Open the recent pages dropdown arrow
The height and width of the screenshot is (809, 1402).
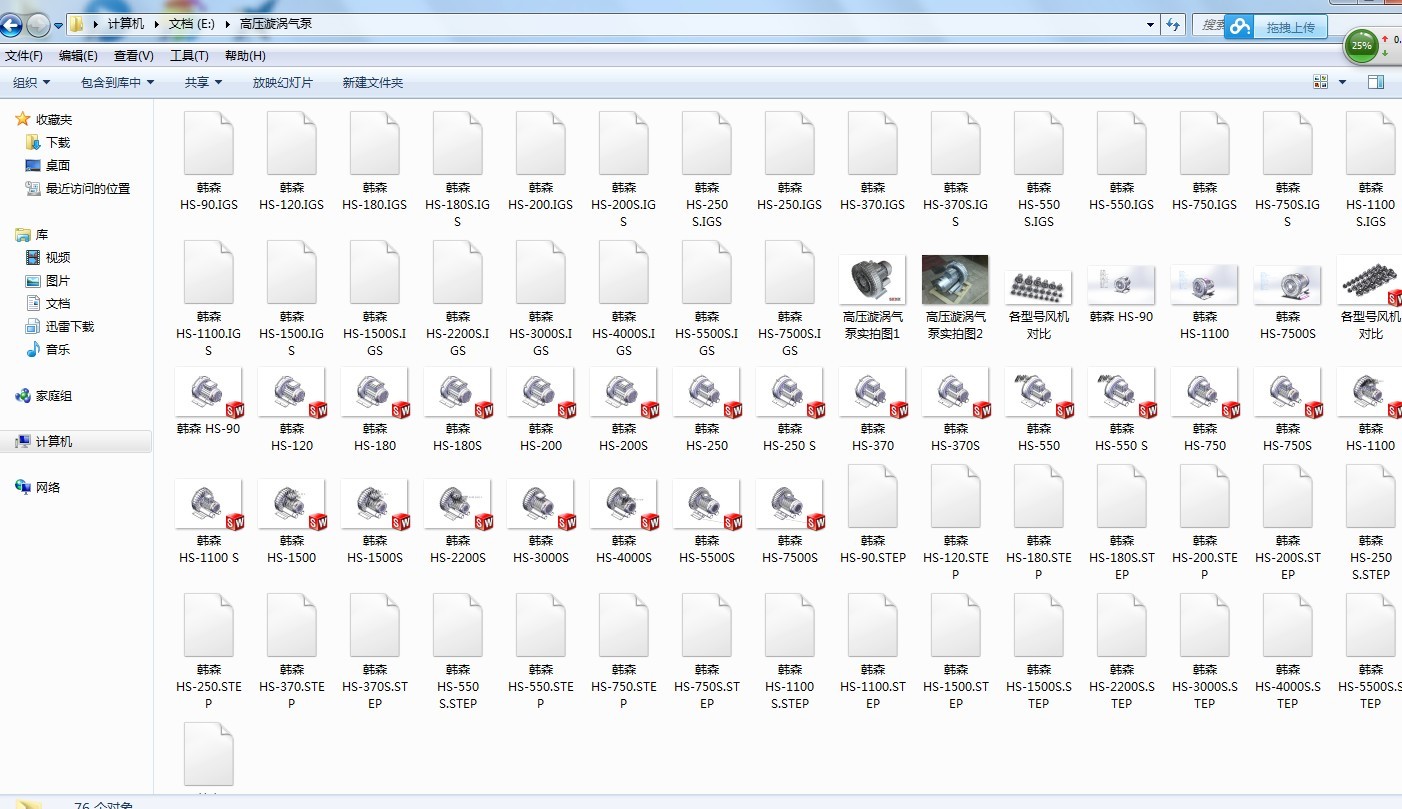tap(59, 25)
